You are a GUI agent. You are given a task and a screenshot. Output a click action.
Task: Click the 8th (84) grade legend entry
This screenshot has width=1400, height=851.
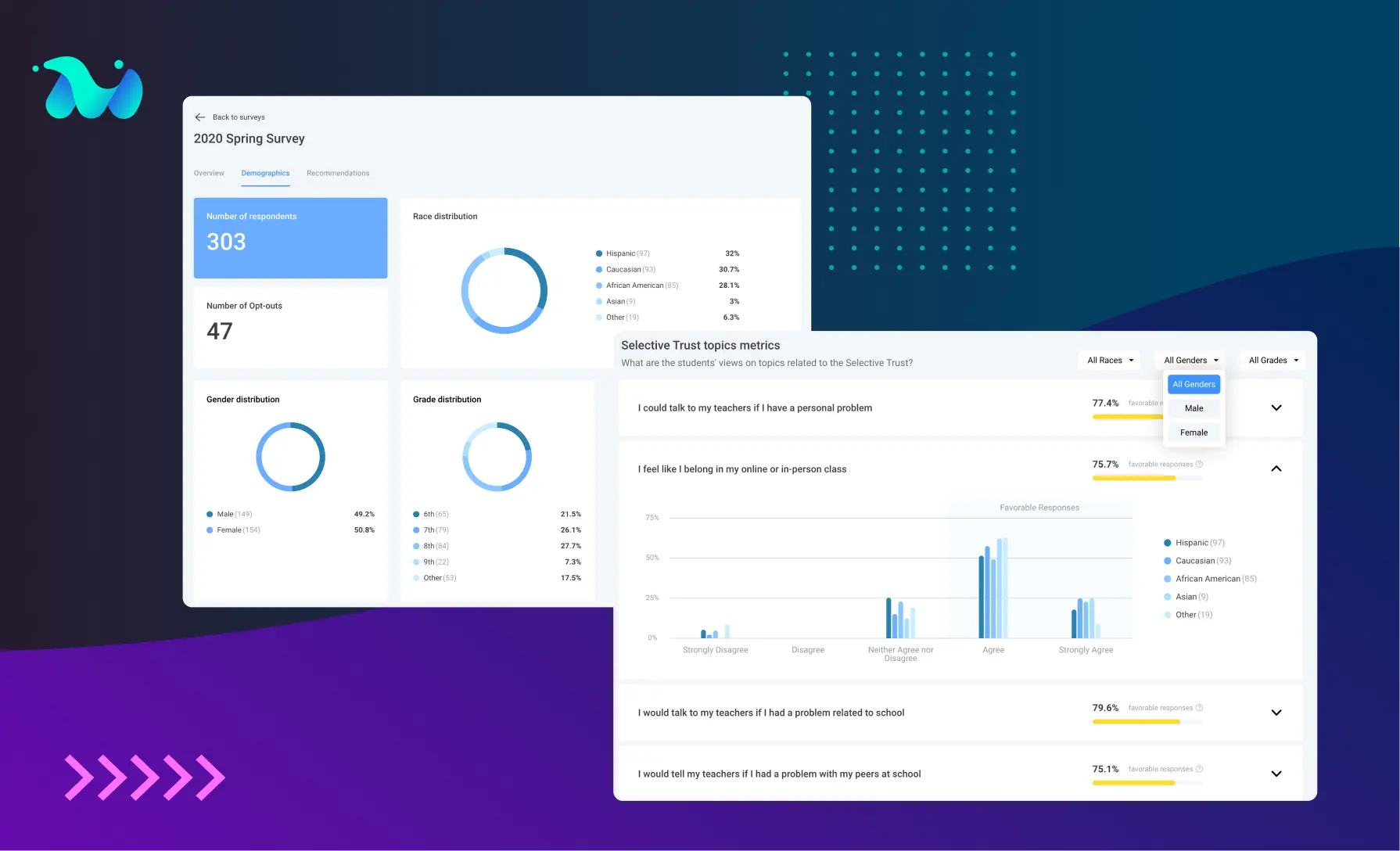pyautogui.click(x=431, y=546)
